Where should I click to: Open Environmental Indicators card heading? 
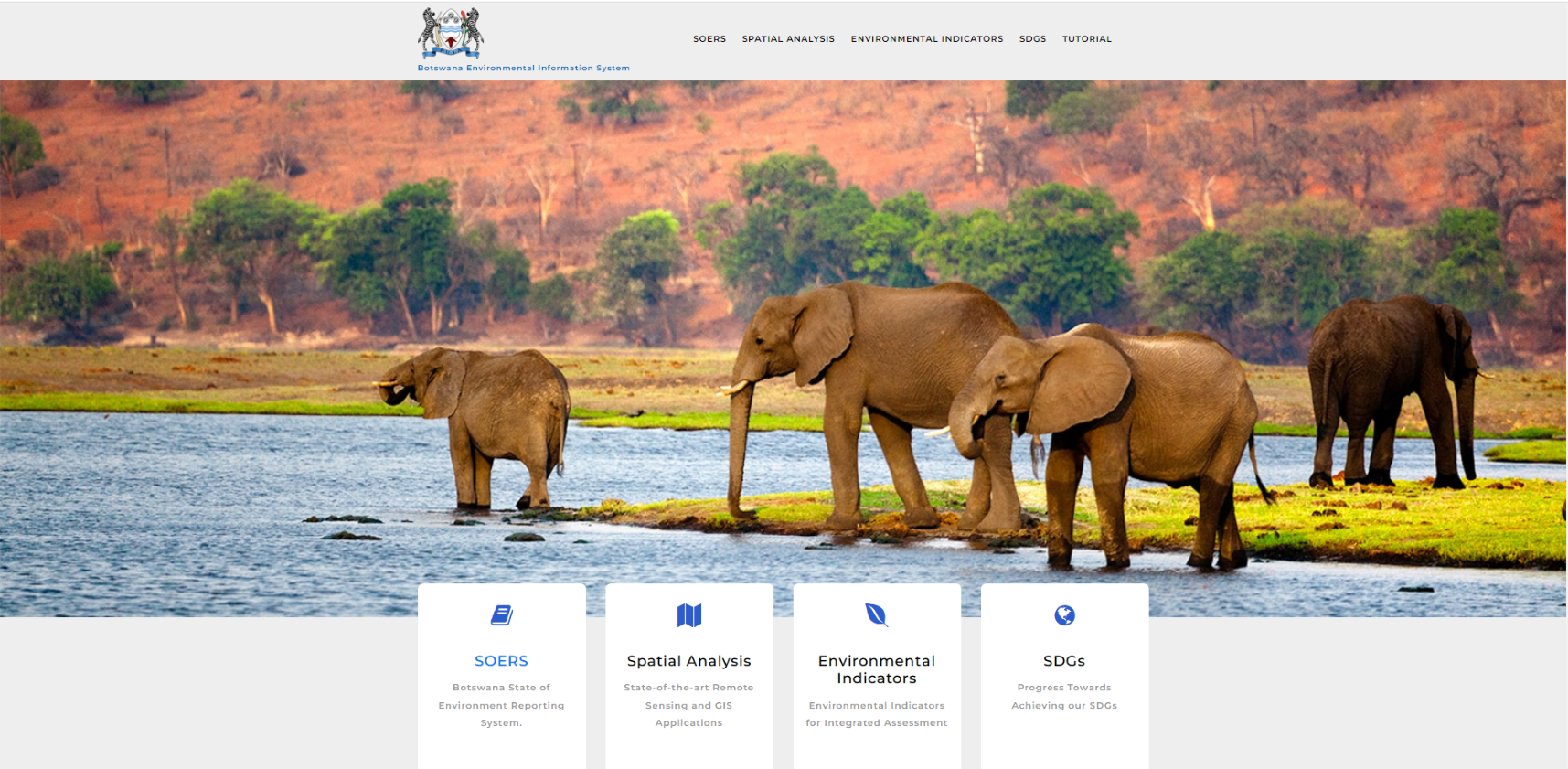877,669
